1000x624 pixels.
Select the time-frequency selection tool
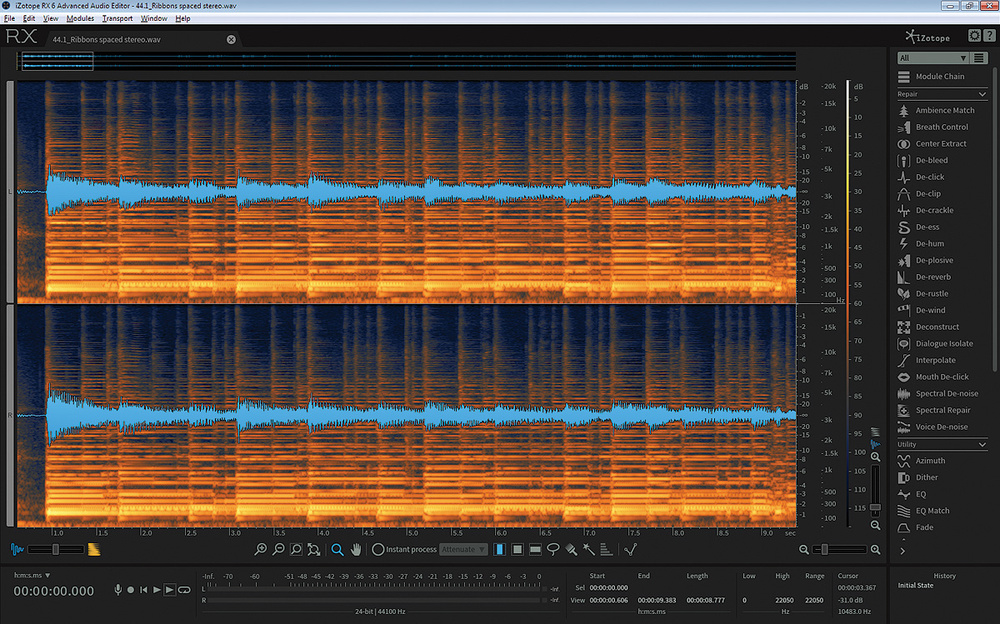517,549
